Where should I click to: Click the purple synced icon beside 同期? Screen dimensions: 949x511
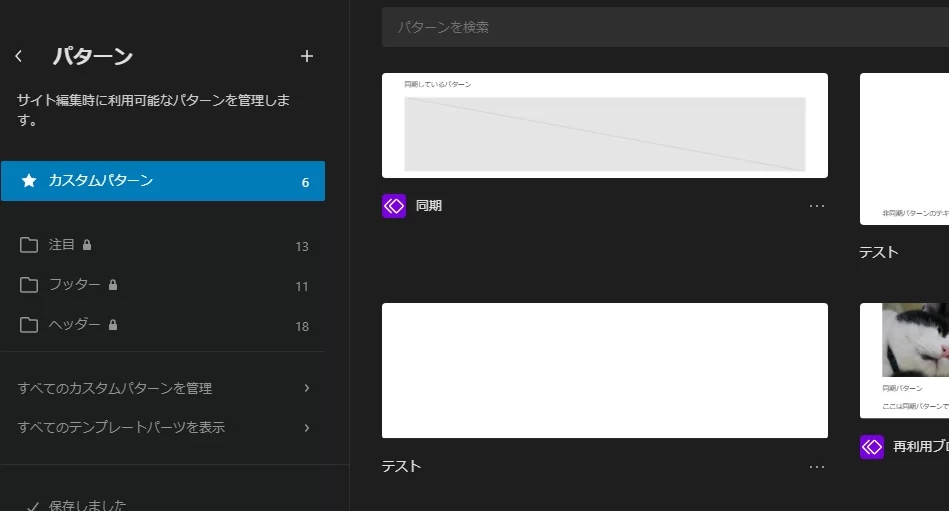point(394,206)
